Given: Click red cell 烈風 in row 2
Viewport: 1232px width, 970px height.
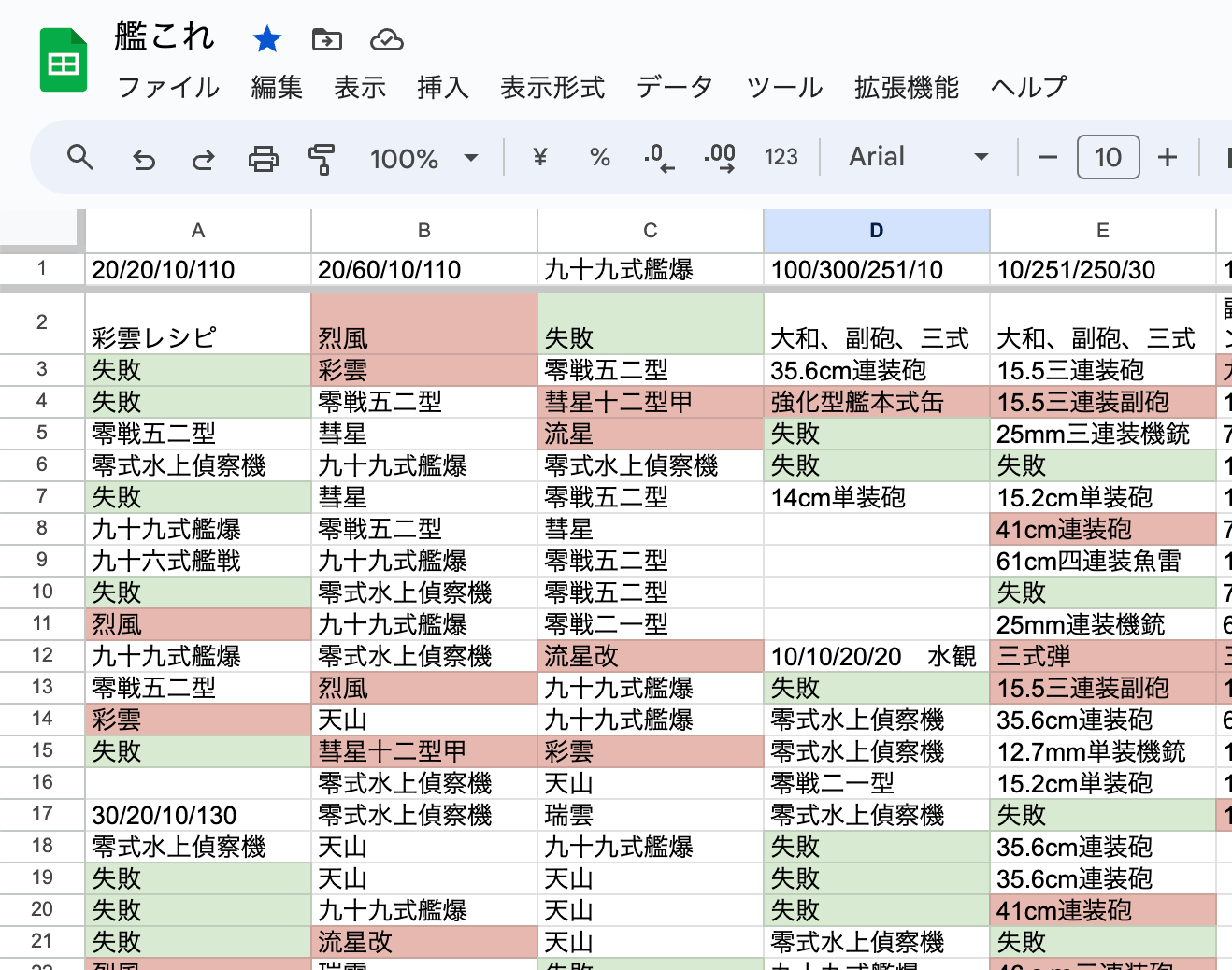Looking at the screenshot, I should tap(424, 324).
